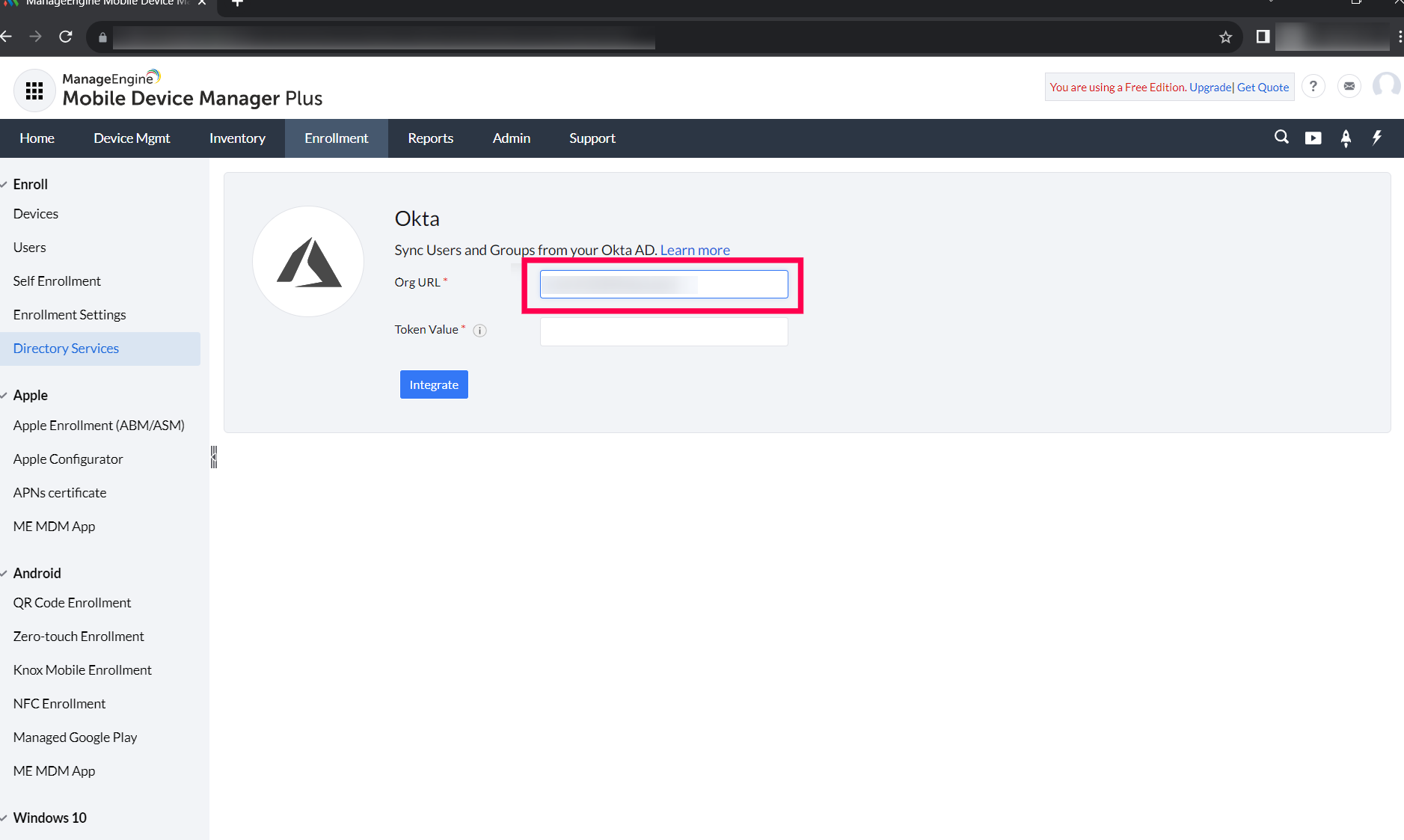Open the Learn more link
The width and height of the screenshot is (1404, 840).
pos(695,250)
